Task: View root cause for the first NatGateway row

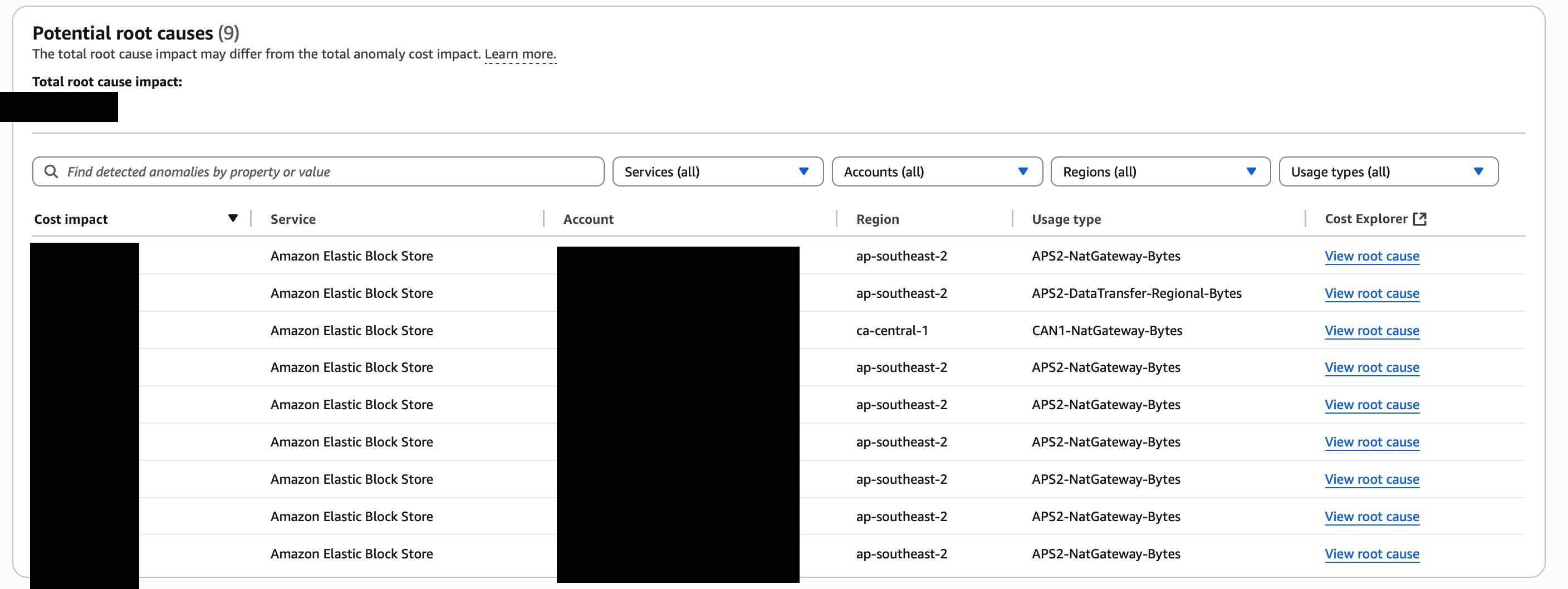Action: pyautogui.click(x=1372, y=256)
